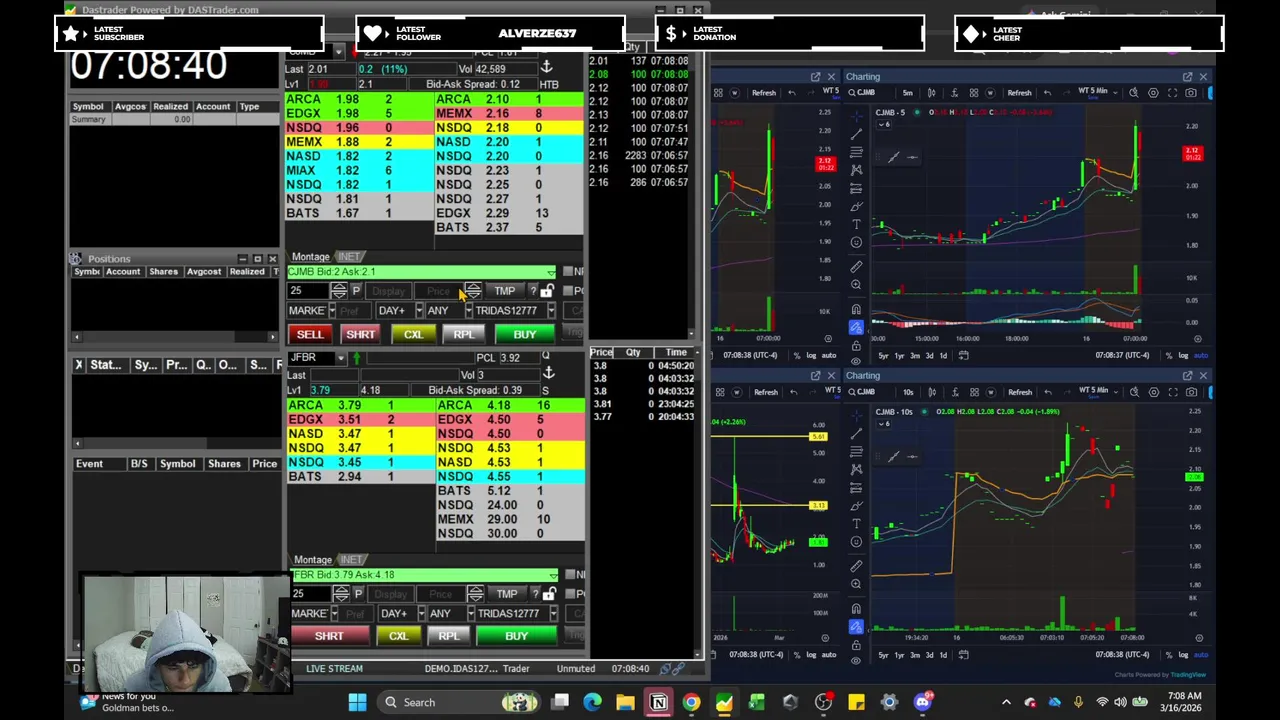Toggle the padlock in CJMB montage
This screenshot has height=720, width=1280.
pos(547,291)
